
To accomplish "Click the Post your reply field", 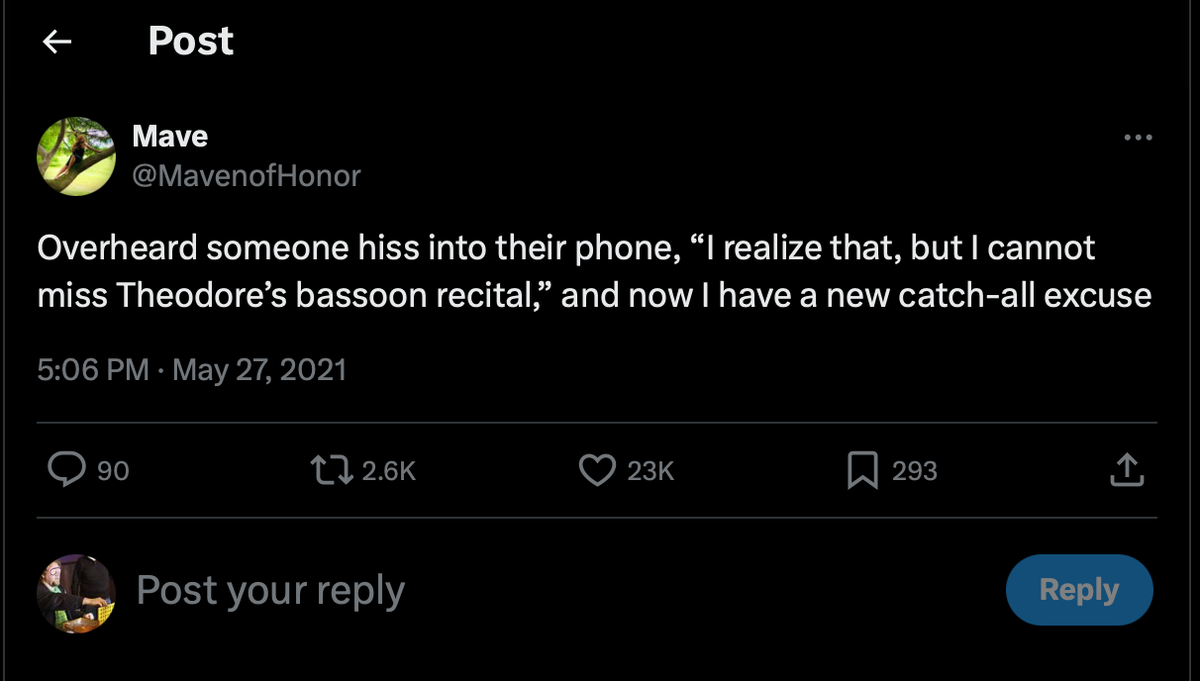I will click(x=270, y=590).
